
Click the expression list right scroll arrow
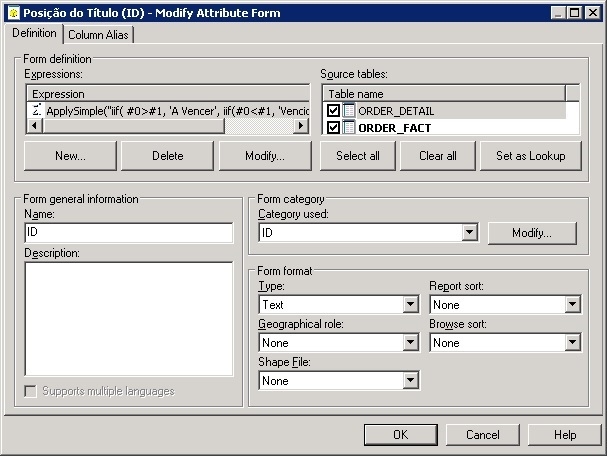coord(301,126)
